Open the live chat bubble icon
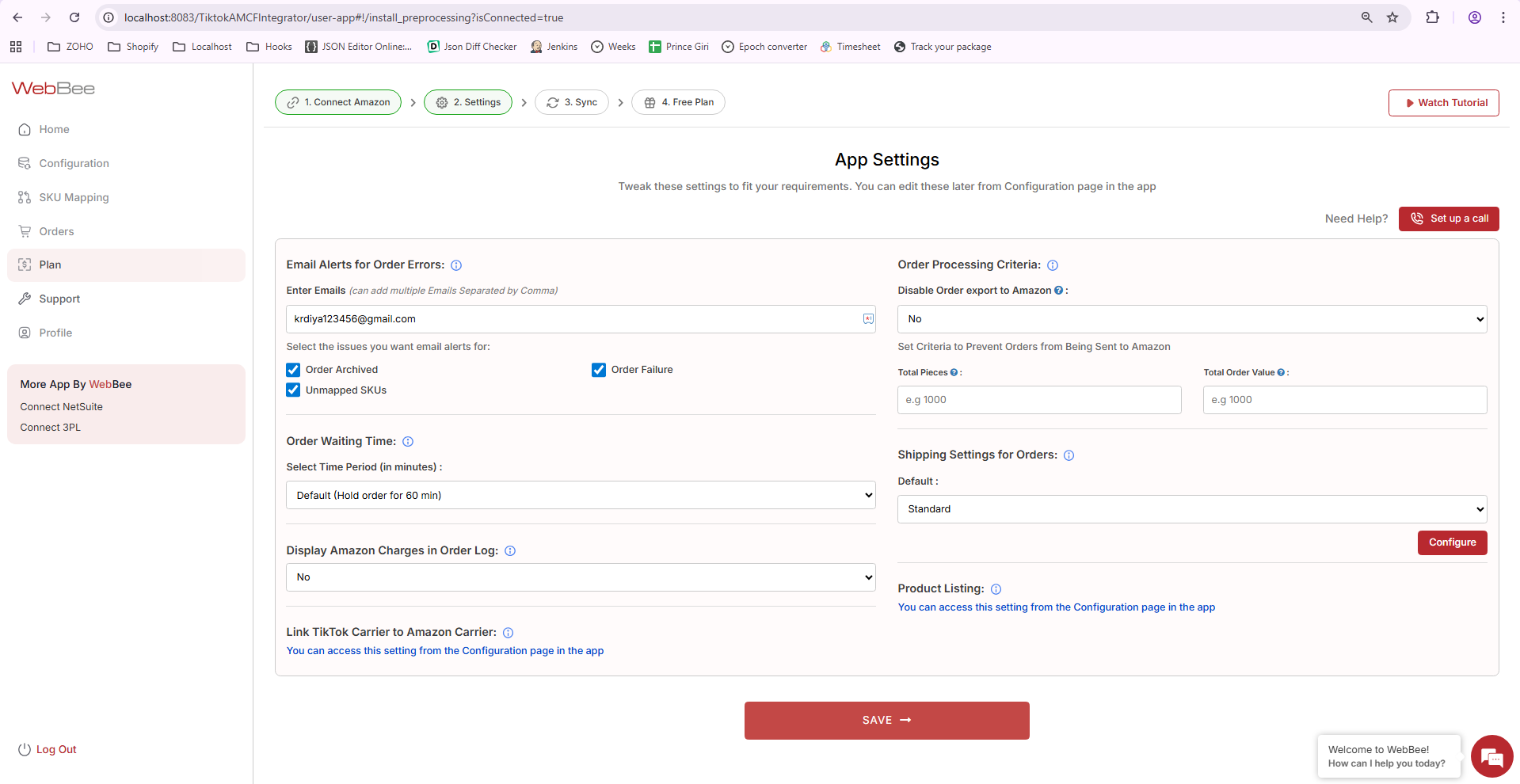 click(x=1491, y=757)
